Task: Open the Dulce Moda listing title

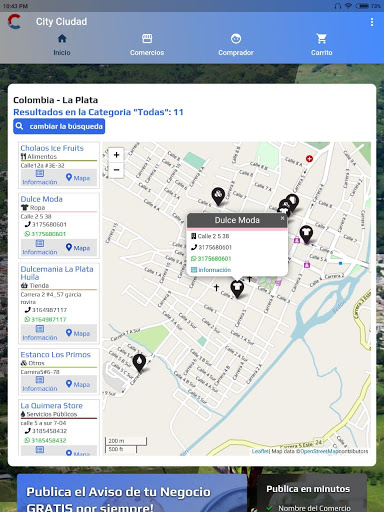Action: (x=42, y=199)
